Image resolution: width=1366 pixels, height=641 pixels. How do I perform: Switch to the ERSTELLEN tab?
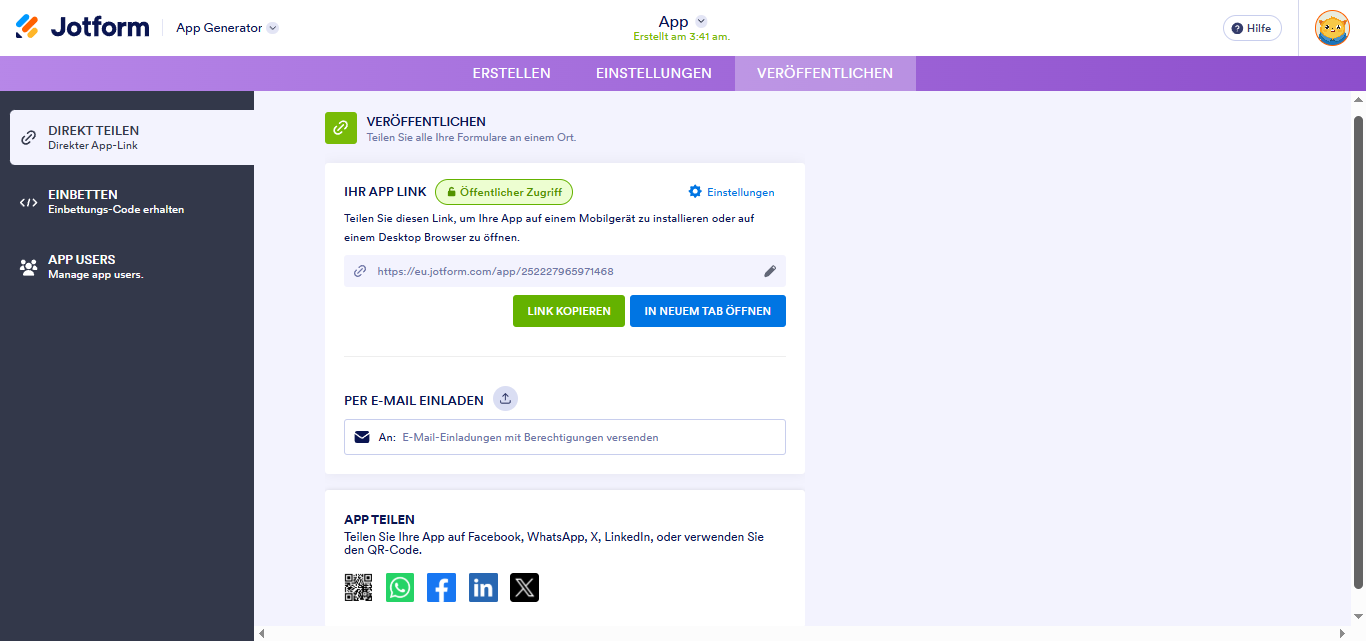(x=511, y=73)
